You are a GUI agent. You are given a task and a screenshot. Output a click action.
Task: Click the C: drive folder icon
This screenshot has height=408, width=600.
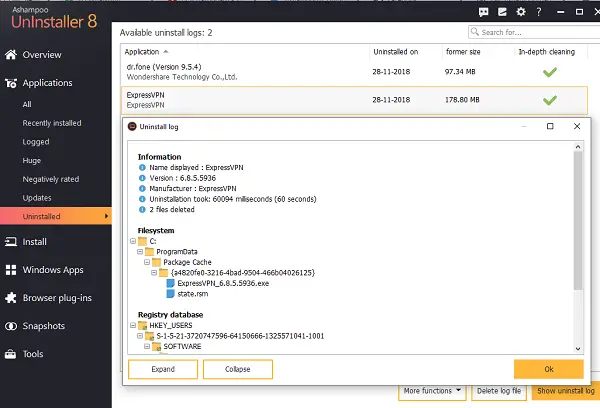143,241
